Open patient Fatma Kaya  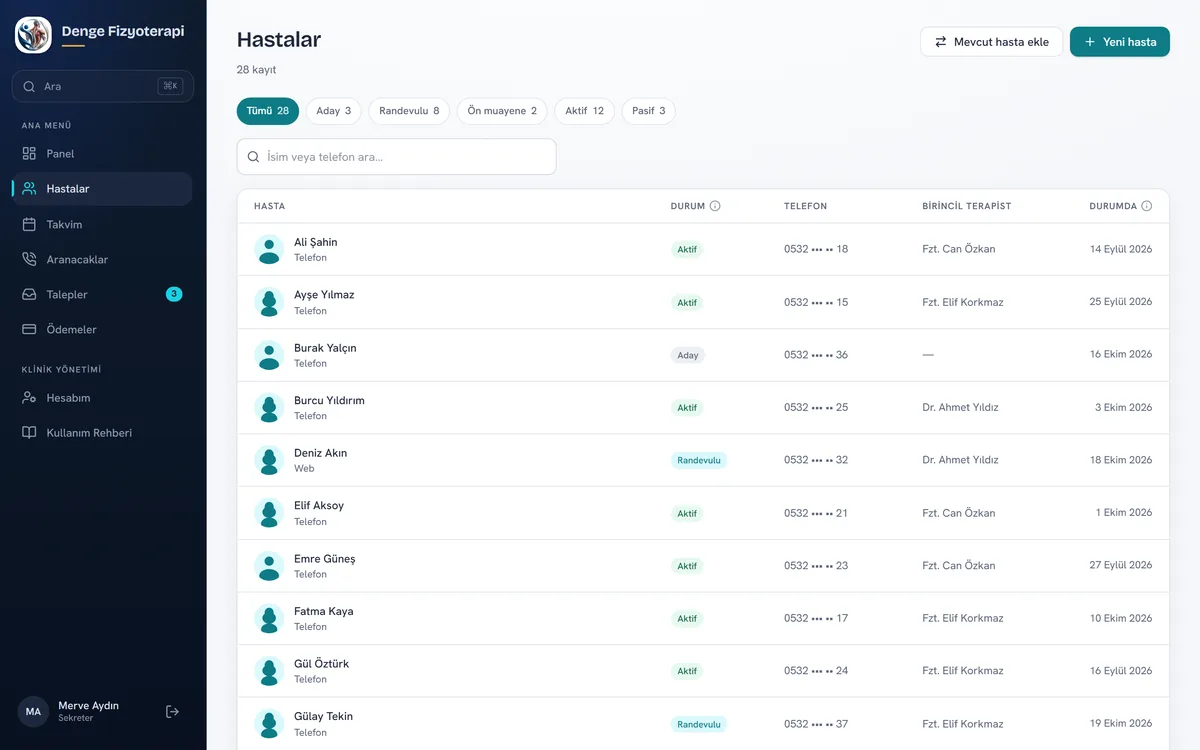point(703,619)
